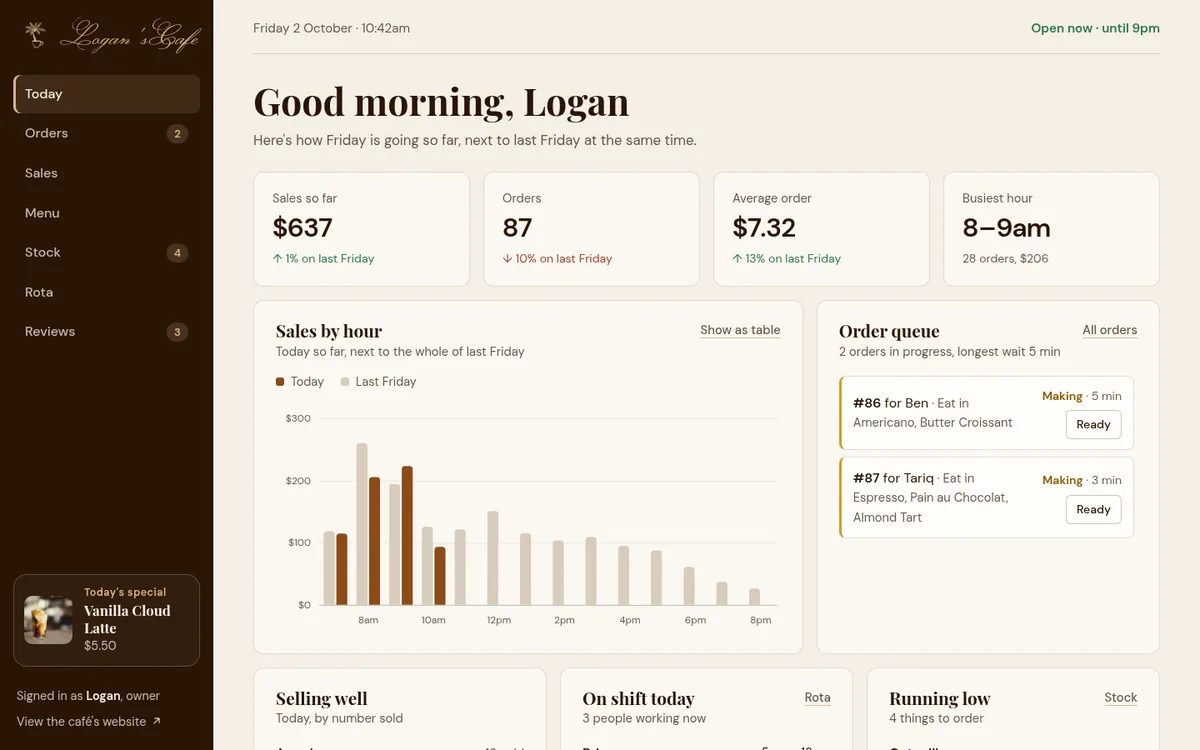Go to Orders in sidebar
Screen dimensions: 1200x750
coord(107,133)
